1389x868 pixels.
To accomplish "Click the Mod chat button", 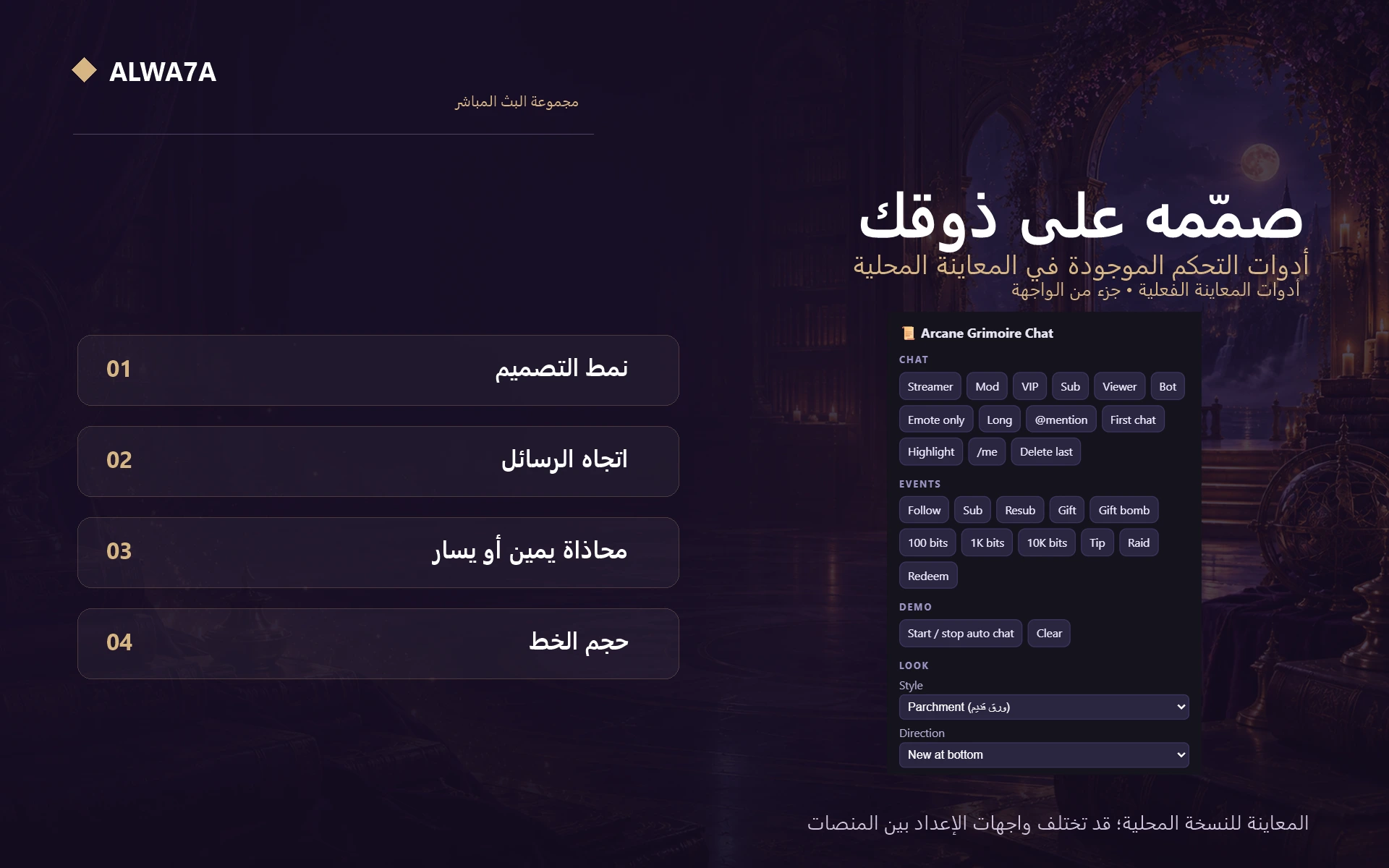I will click(x=987, y=387).
